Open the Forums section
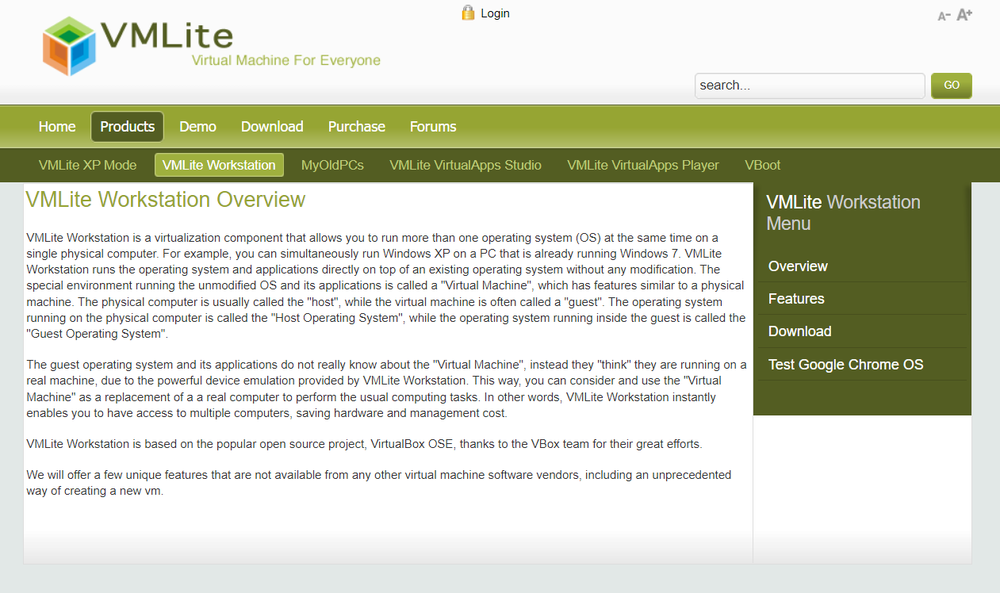1000x593 pixels. [432, 126]
